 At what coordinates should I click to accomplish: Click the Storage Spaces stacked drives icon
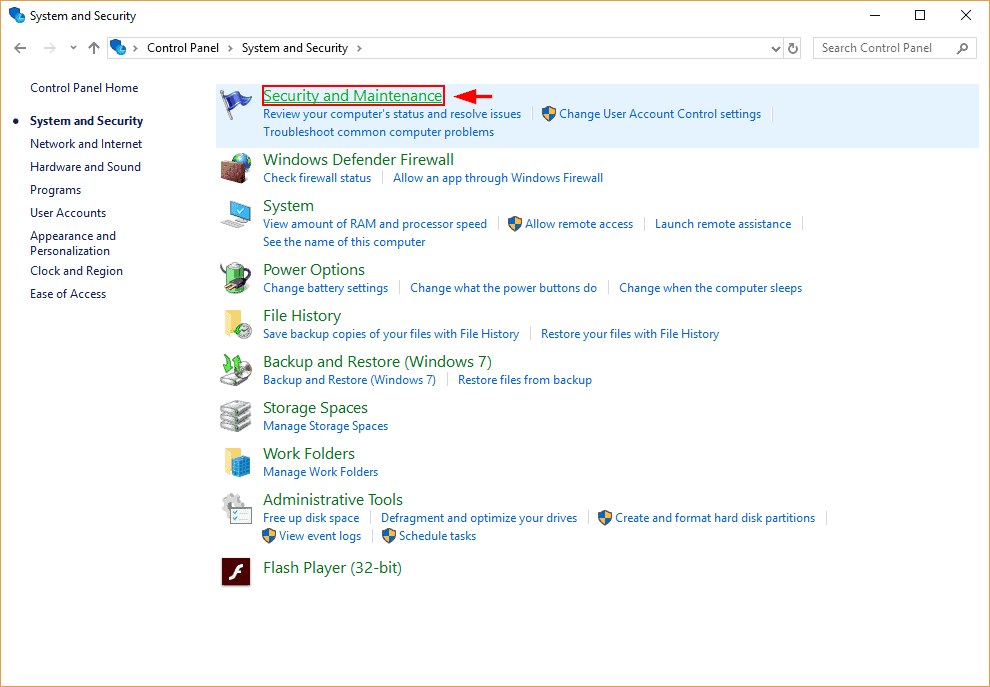236,417
